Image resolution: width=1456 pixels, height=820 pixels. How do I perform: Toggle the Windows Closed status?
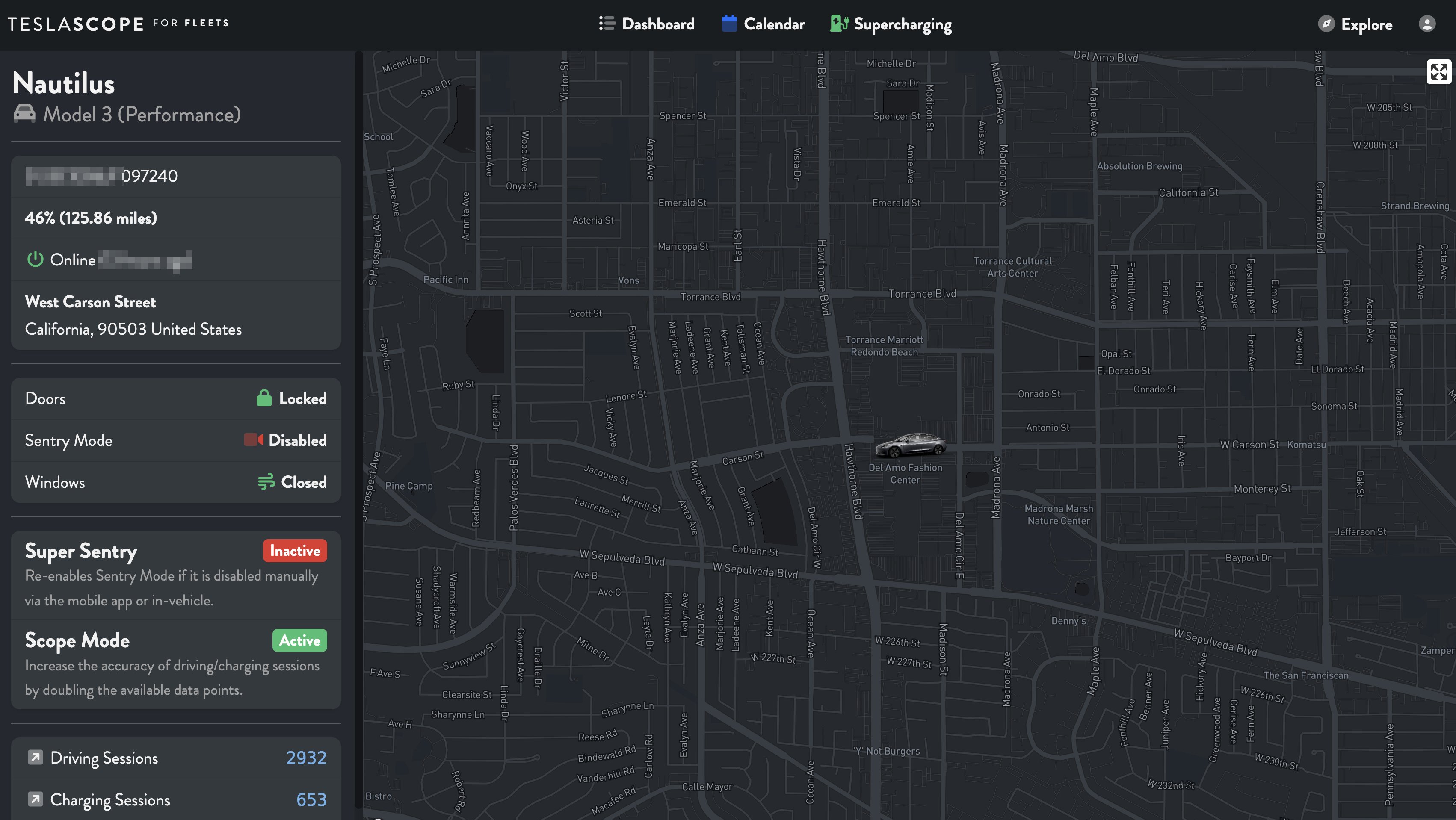click(x=292, y=482)
